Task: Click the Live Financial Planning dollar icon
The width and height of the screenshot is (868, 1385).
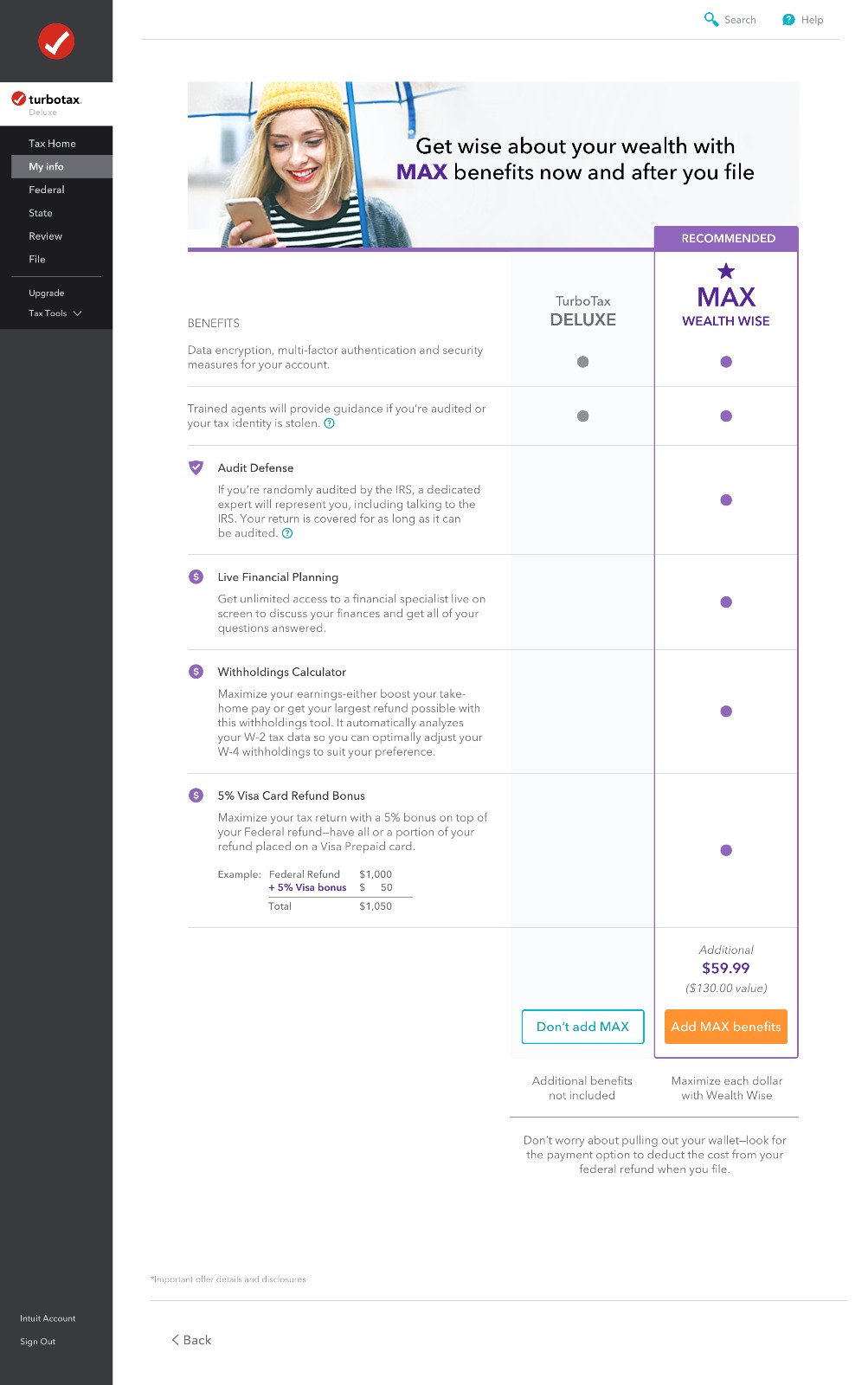Action: (196, 577)
